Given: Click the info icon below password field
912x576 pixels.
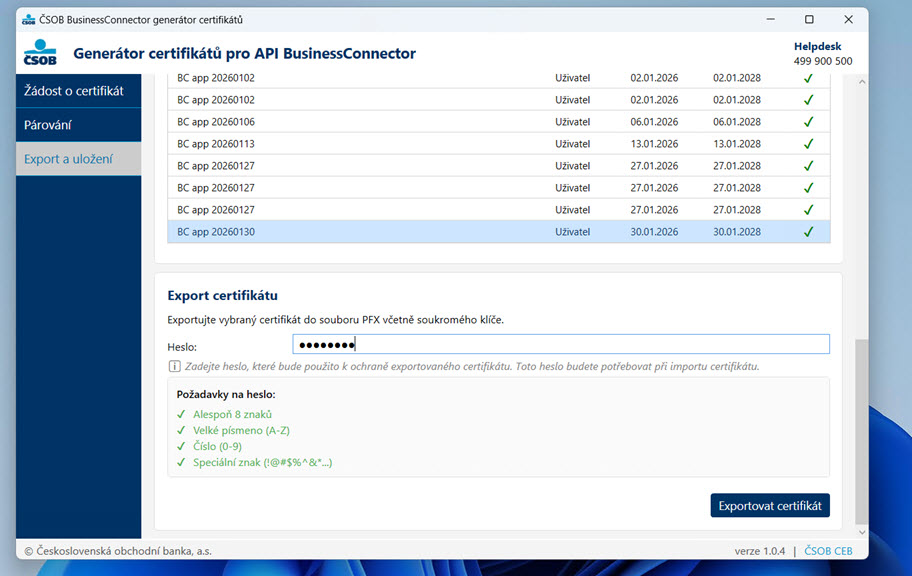Looking at the screenshot, I should coord(174,366).
